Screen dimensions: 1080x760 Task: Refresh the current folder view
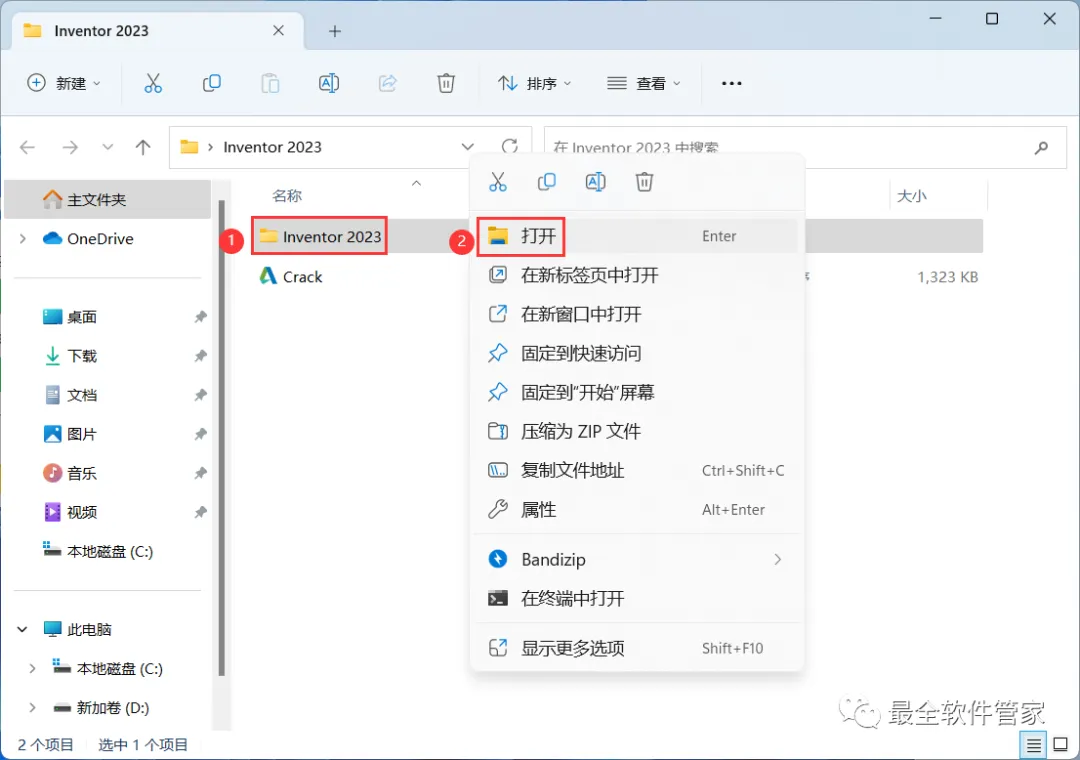click(510, 146)
